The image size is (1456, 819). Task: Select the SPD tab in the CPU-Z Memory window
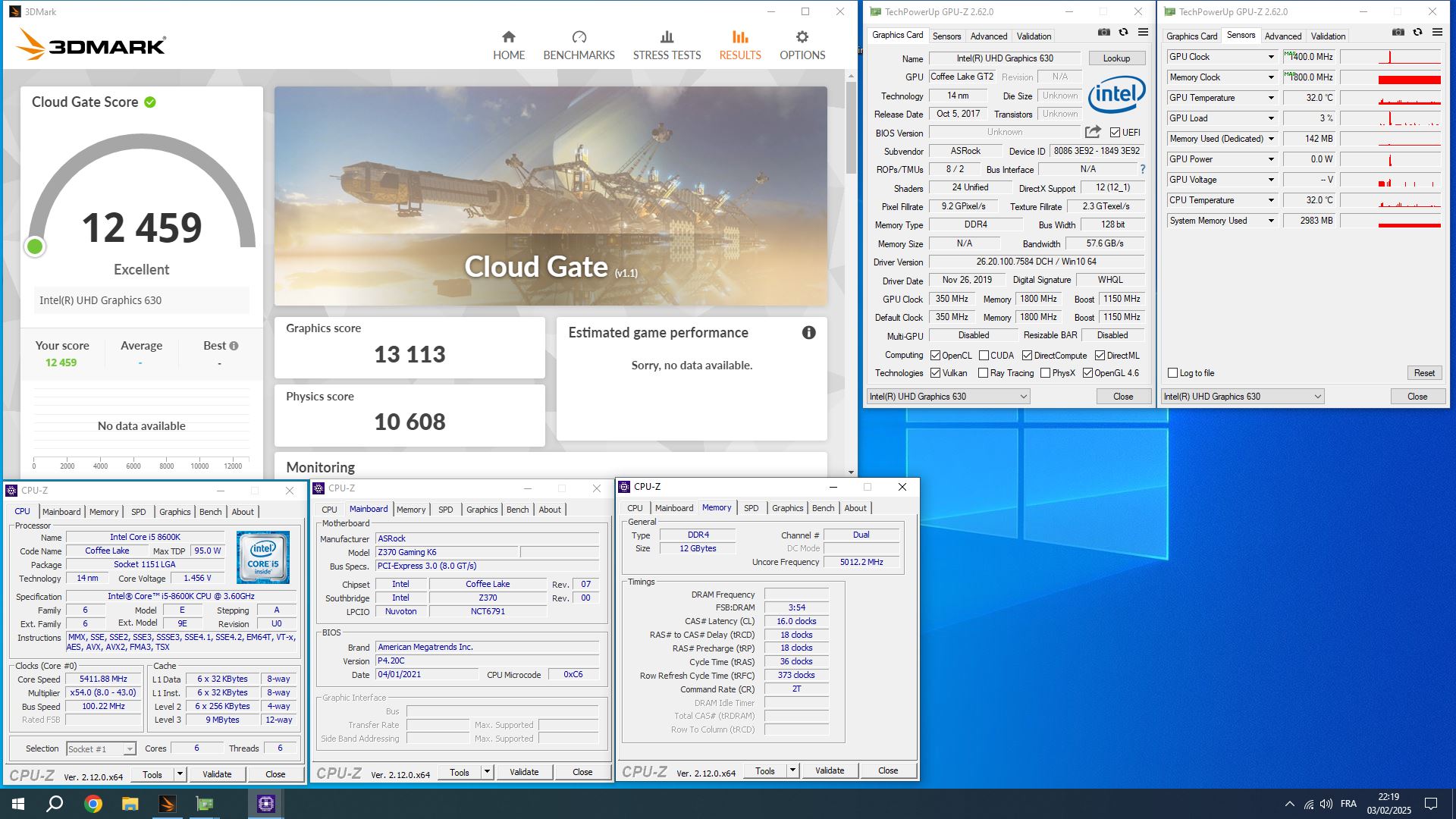click(x=751, y=508)
